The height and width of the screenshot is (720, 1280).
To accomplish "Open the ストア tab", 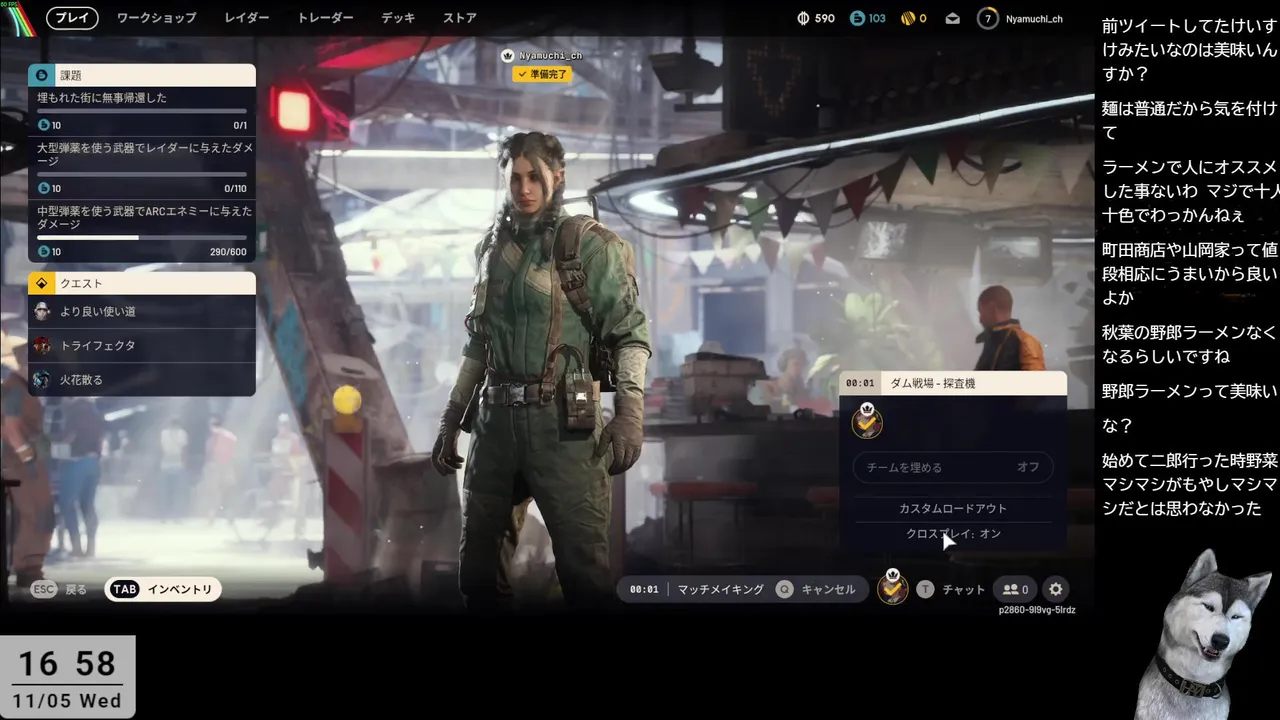I will click(x=459, y=18).
